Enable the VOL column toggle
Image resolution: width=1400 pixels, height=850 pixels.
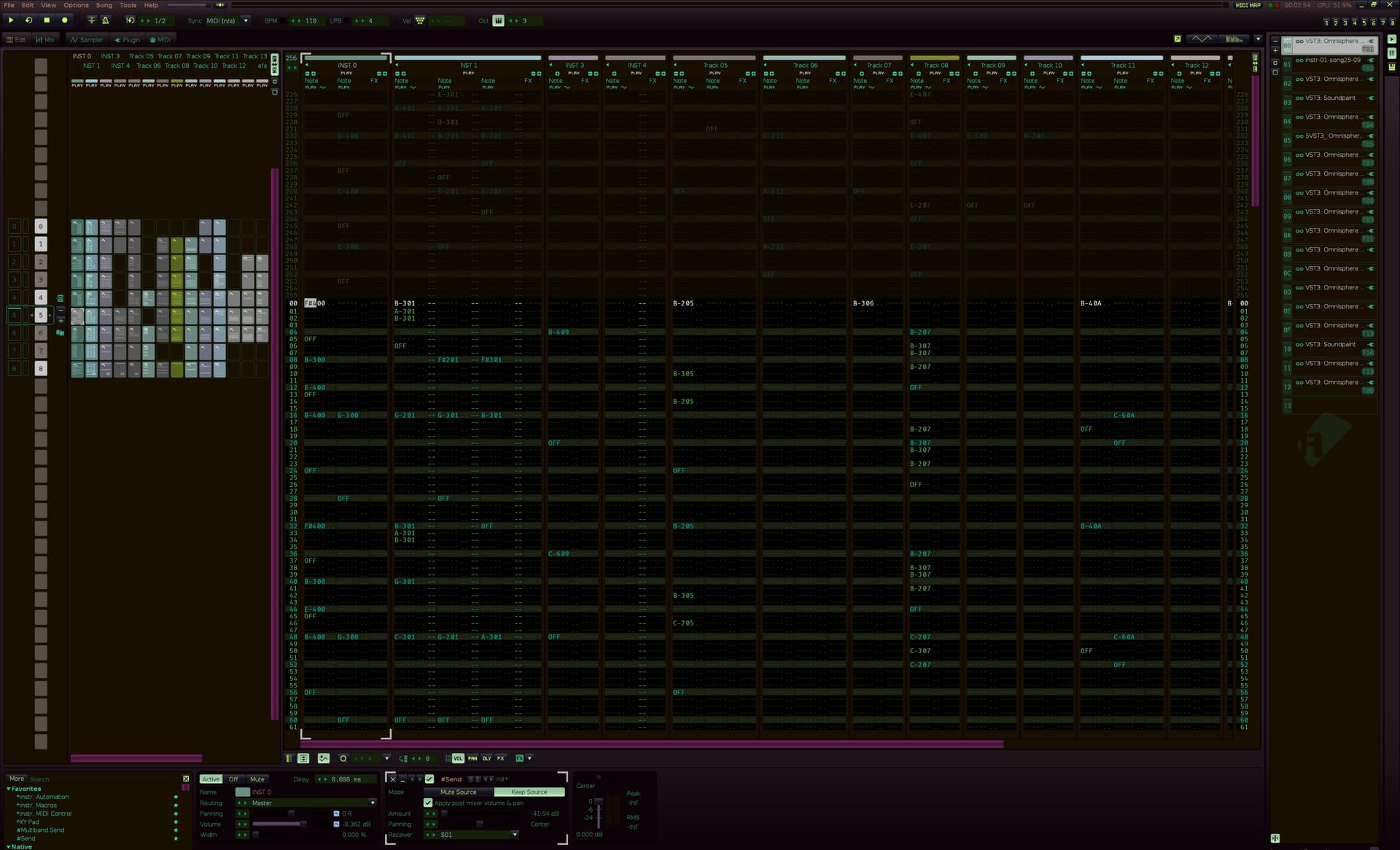(x=458, y=758)
